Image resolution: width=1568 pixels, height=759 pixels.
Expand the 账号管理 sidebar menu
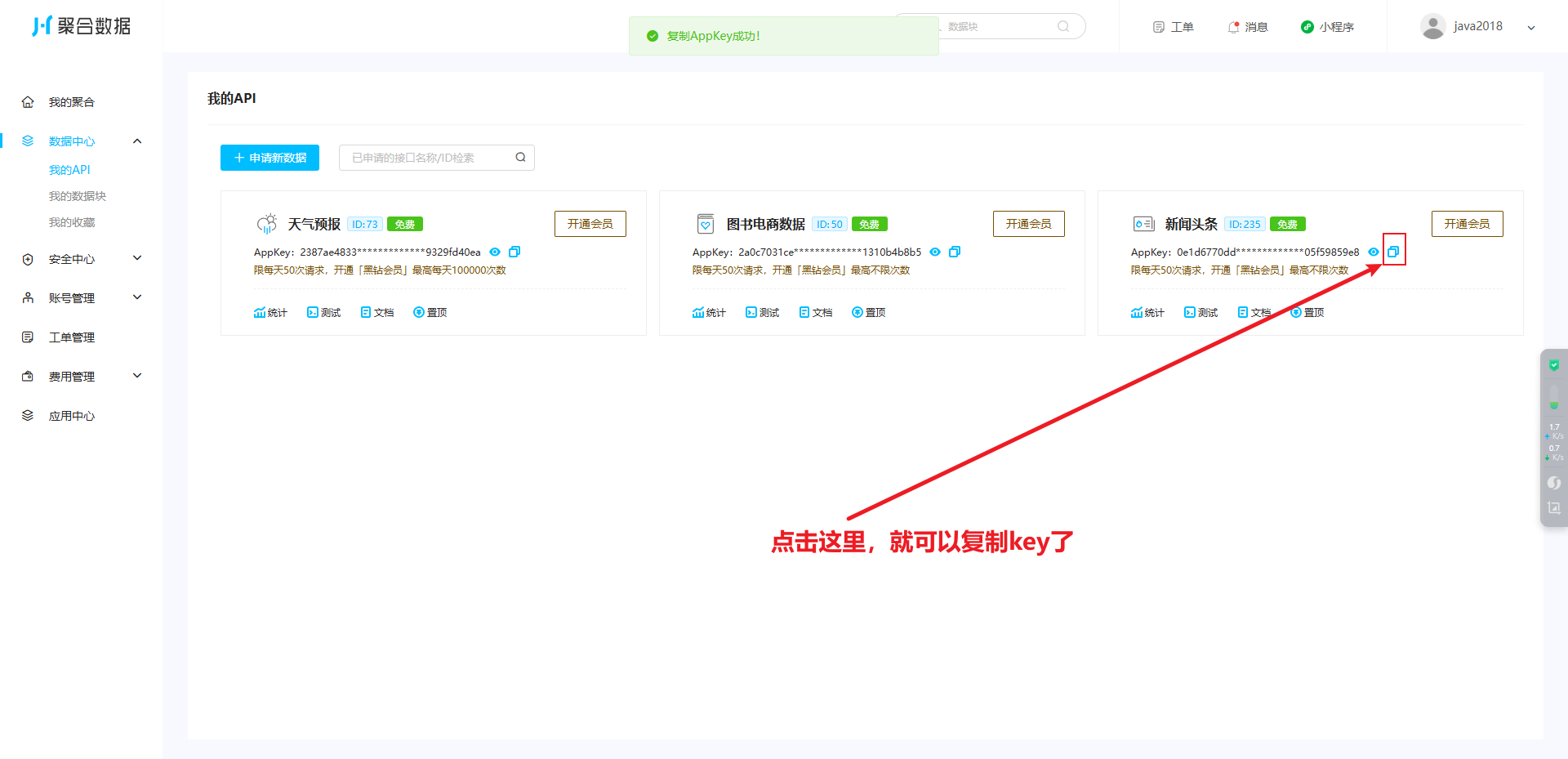tap(82, 298)
